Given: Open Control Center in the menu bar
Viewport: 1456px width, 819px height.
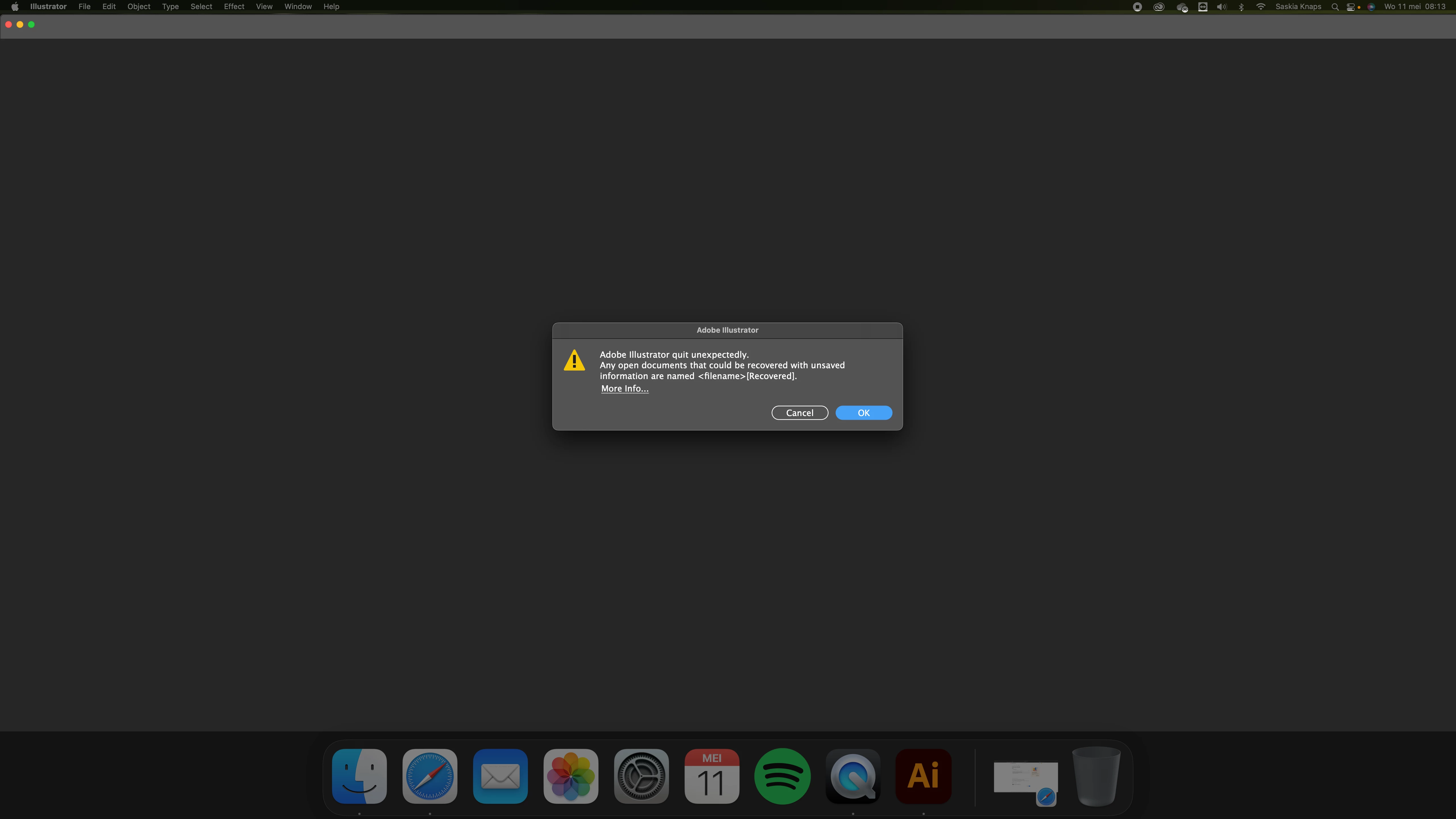Looking at the screenshot, I should pyautogui.click(x=1351, y=7).
